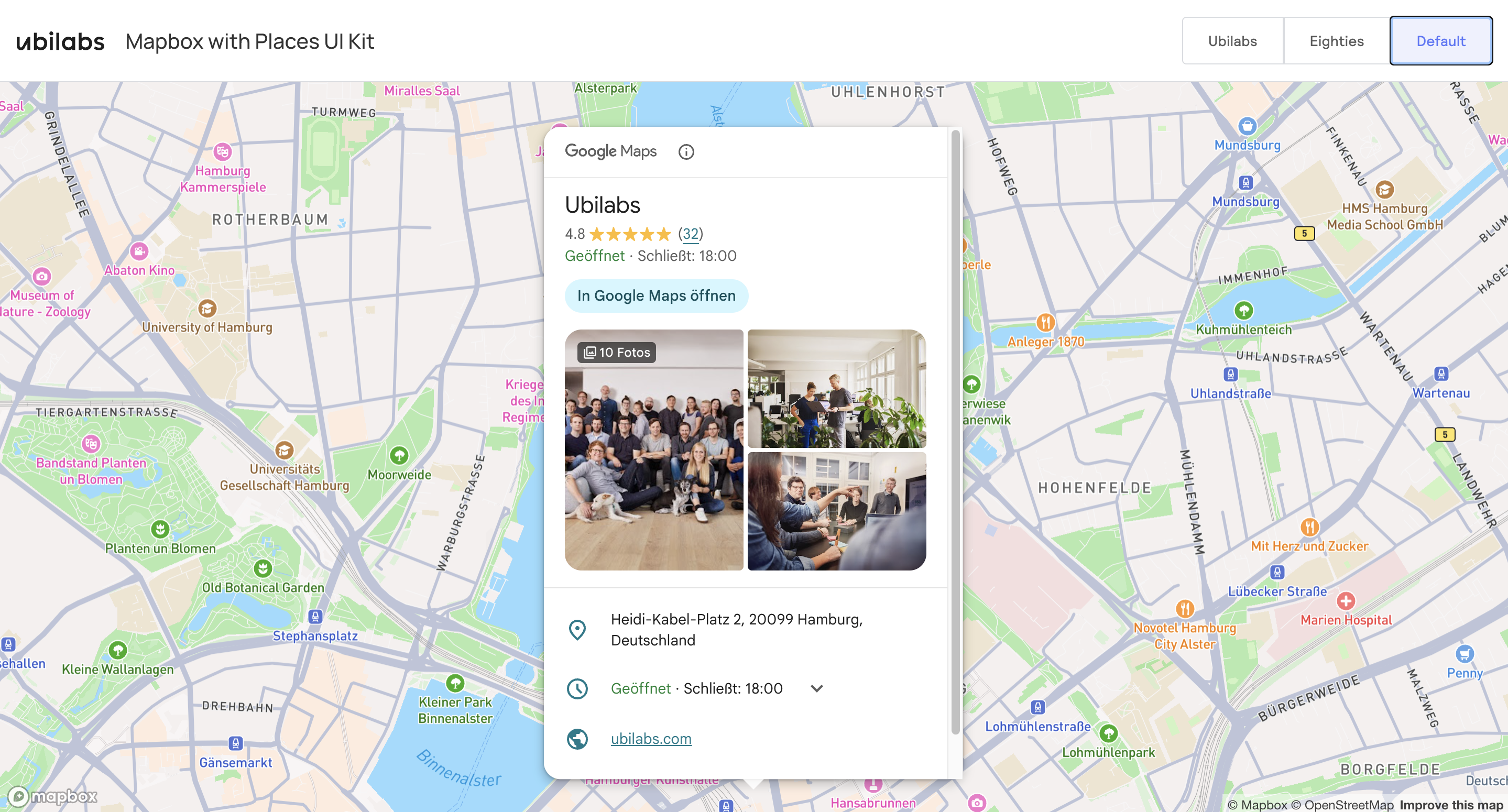Click the Alsterpark map label
The image size is (1508, 812).
click(605, 88)
